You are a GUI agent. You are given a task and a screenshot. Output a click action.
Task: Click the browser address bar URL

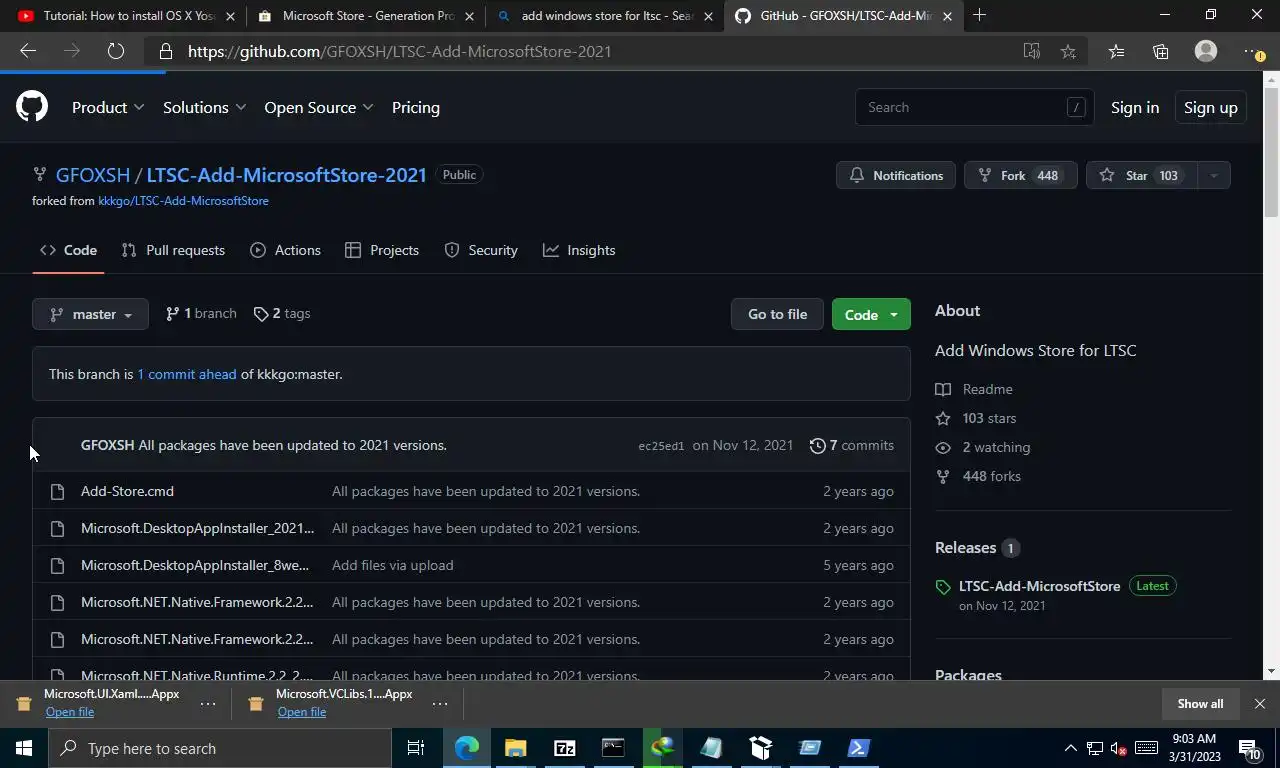pos(399,51)
